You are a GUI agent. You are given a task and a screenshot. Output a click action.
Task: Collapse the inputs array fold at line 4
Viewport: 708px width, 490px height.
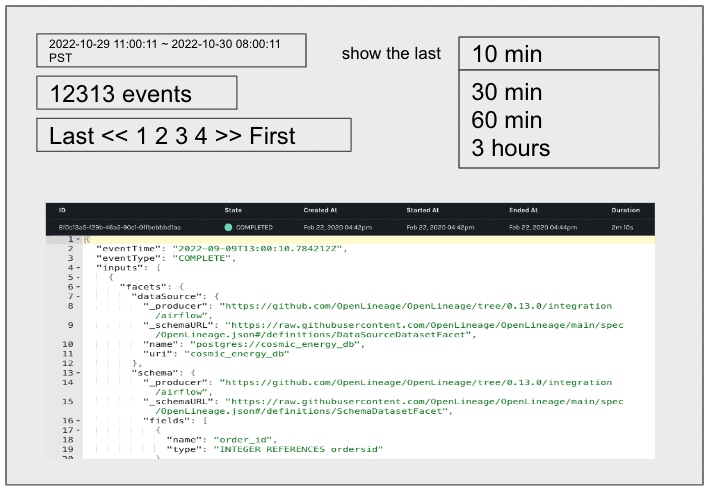(x=78, y=268)
